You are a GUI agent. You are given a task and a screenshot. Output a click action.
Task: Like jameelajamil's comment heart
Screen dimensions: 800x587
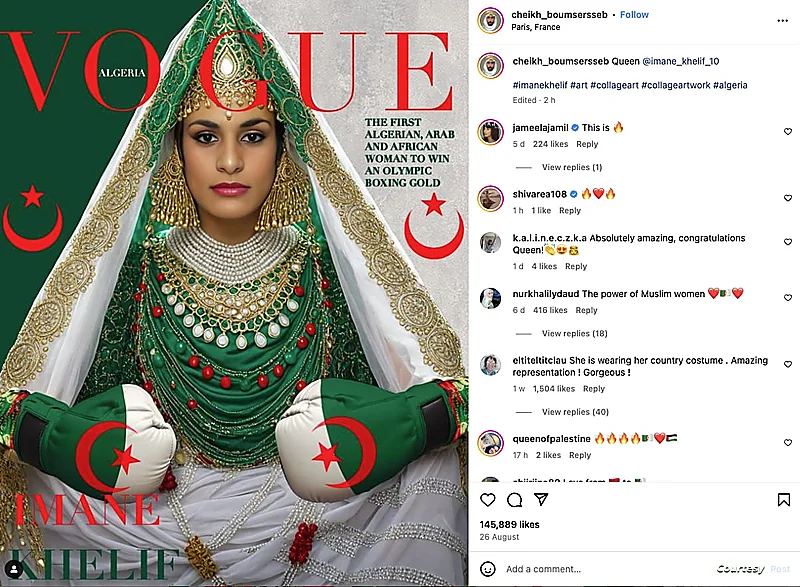[x=788, y=132]
